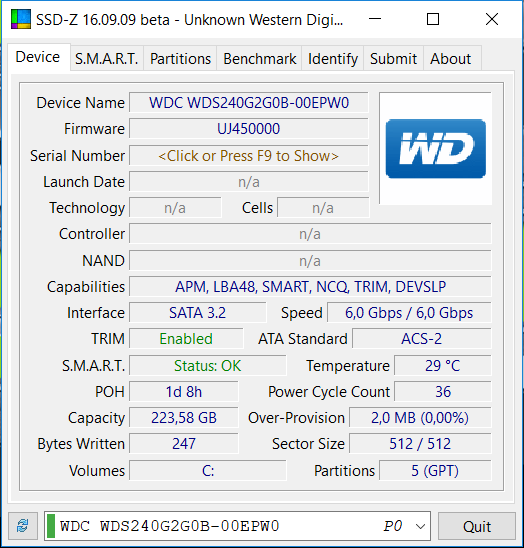Open the drive selector dropdown arrow
Image resolution: width=524 pixels, height=548 pixels.
[420, 526]
